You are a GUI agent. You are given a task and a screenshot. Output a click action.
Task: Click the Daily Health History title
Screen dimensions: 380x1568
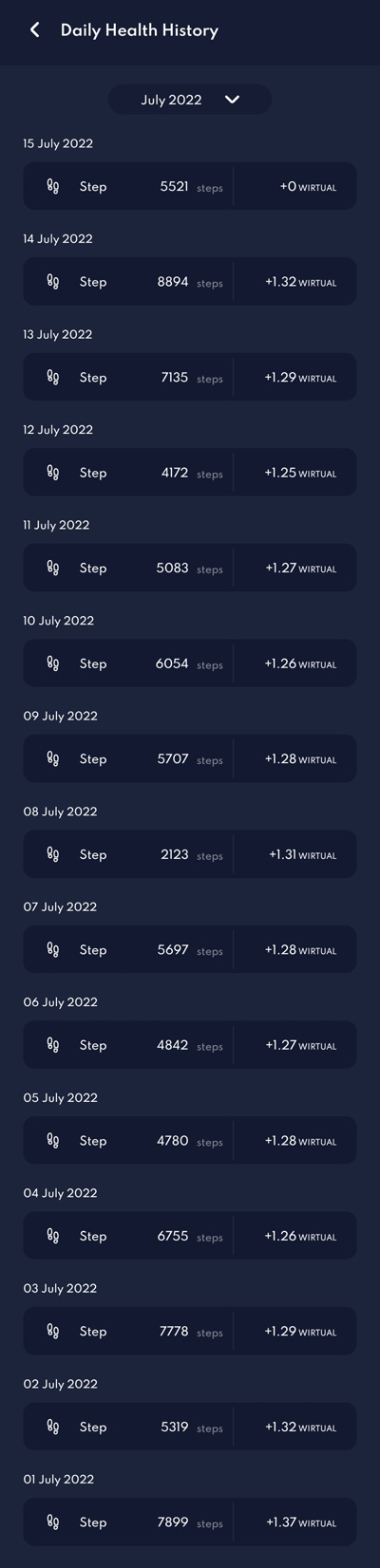pos(140,30)
